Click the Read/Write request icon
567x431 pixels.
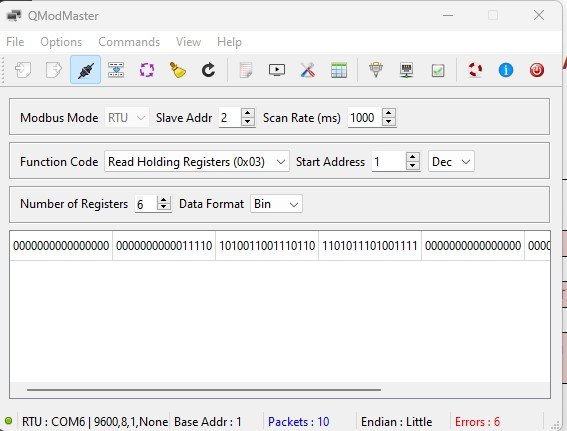click(116, 70)
